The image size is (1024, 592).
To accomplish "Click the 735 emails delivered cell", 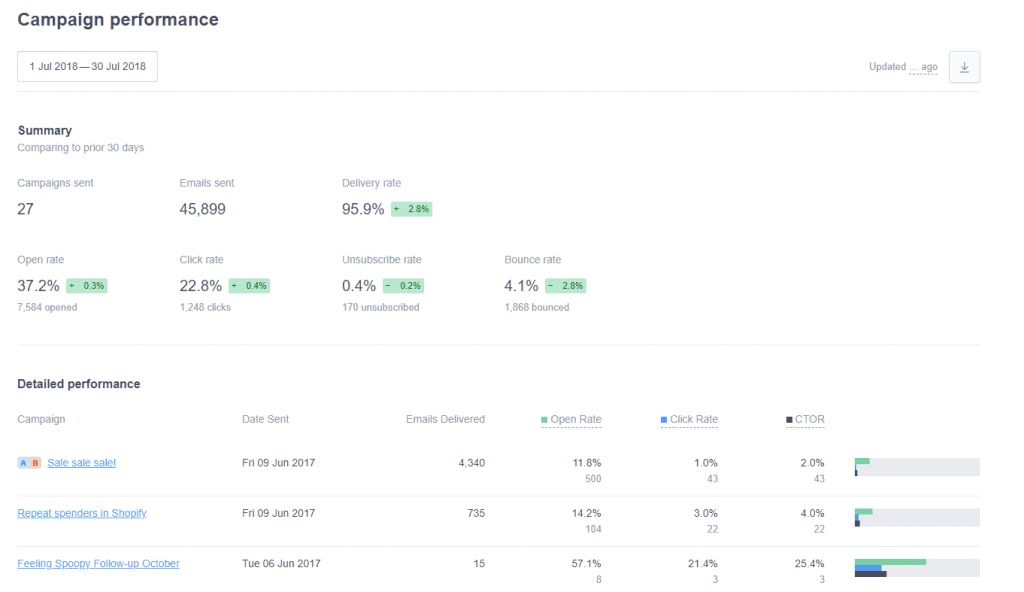I will coord(476,513).
